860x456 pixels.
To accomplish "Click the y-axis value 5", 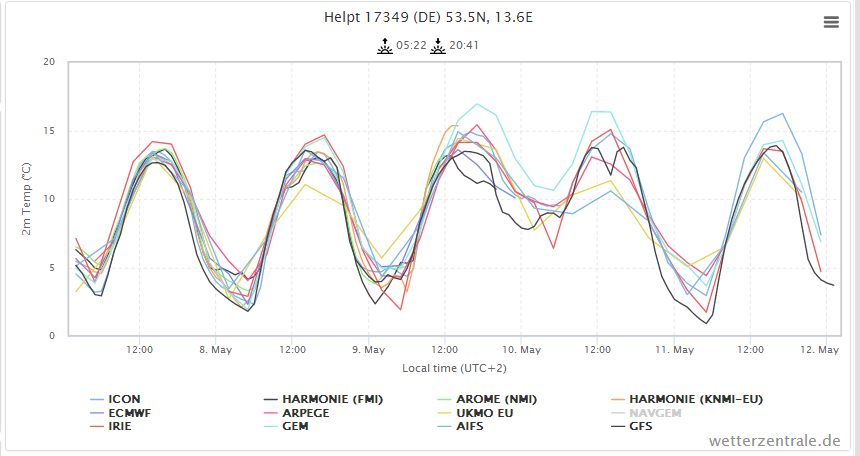I will pos(52,268).
